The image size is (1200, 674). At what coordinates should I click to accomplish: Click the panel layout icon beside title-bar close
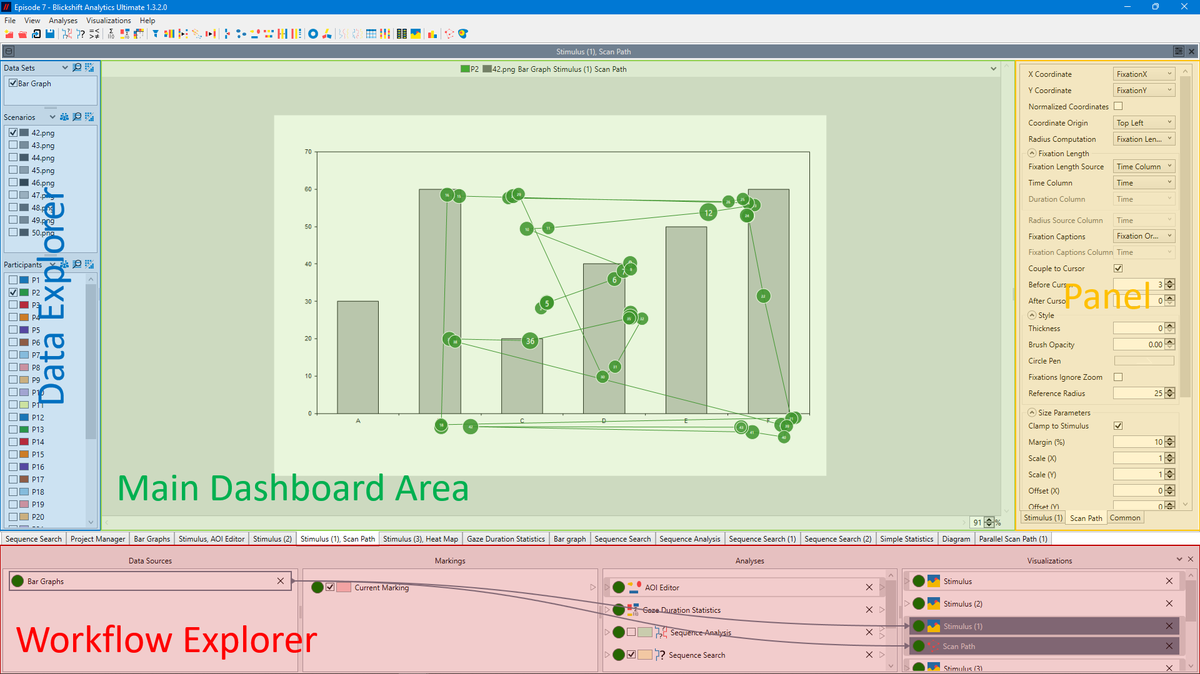click(x=1178, y=51)
